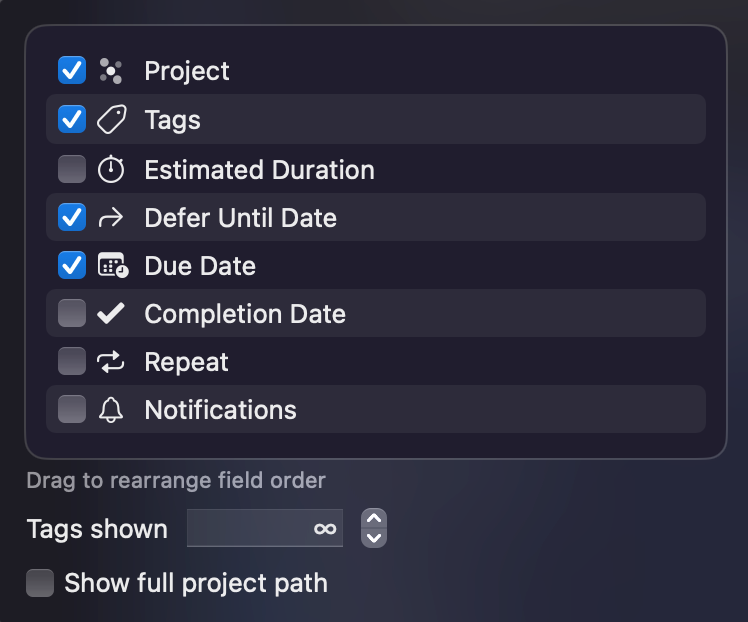Viewport: 748px width, 622px height.
Task: Click the Defer Until Date arrow icon
Action: (111, 218)
